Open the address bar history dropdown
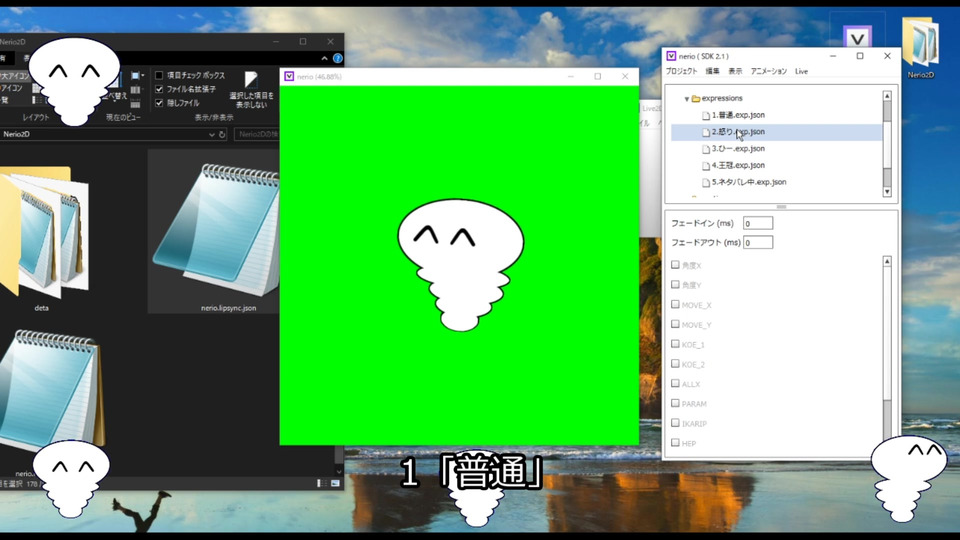The width and height of the screenshot is (960, 540). [x=211, y=135]
